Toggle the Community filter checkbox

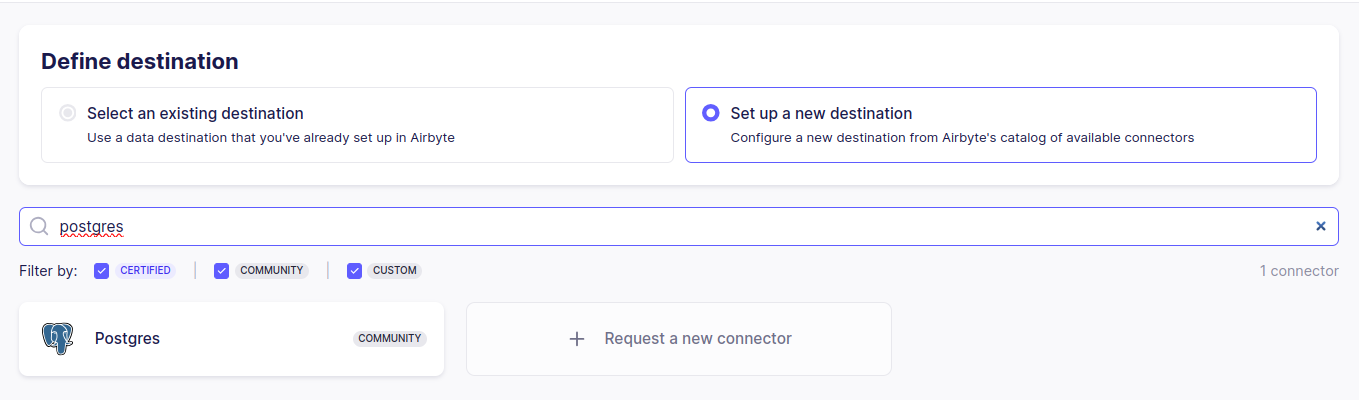pos(222,271)
